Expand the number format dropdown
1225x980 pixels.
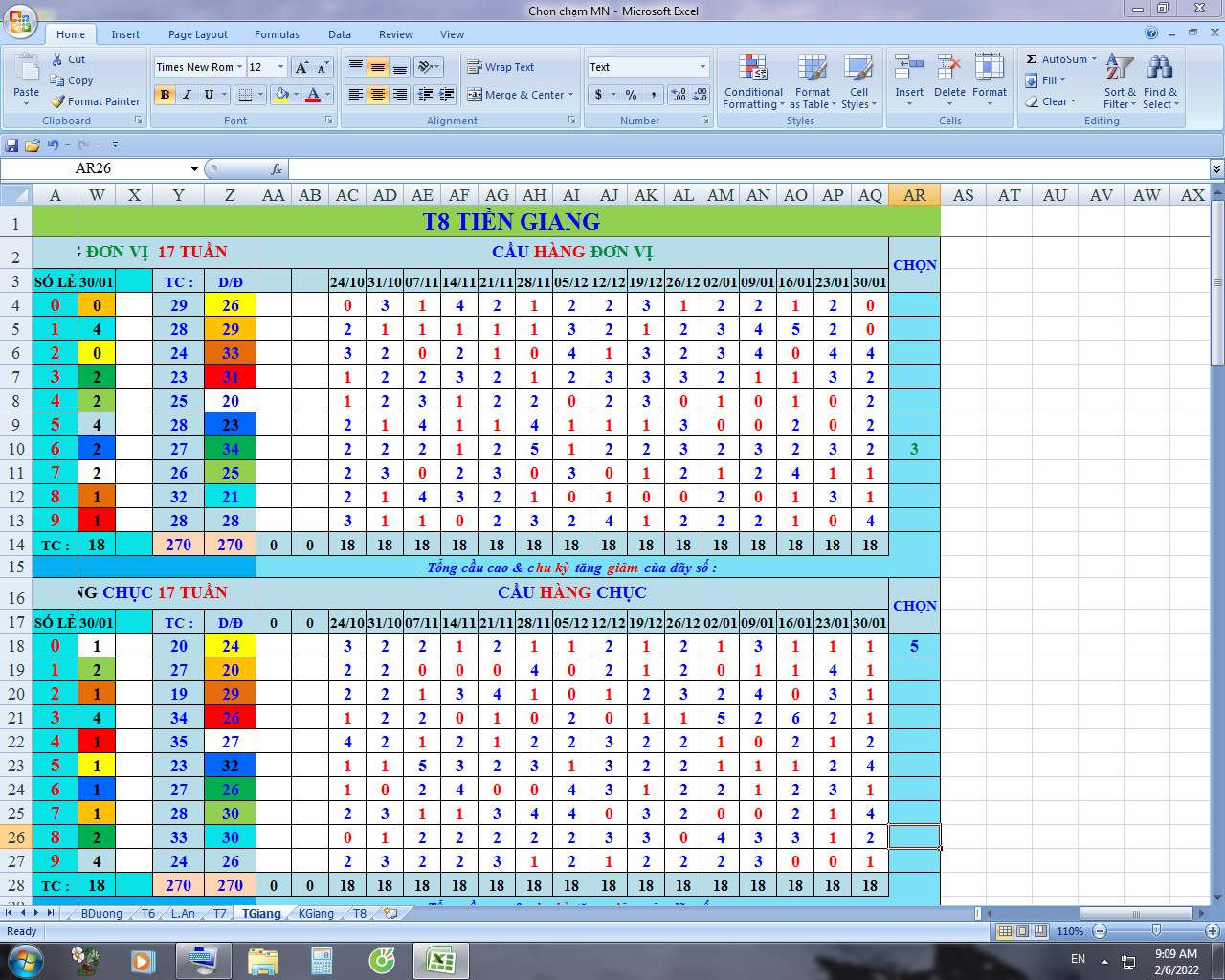coord(702,67)
